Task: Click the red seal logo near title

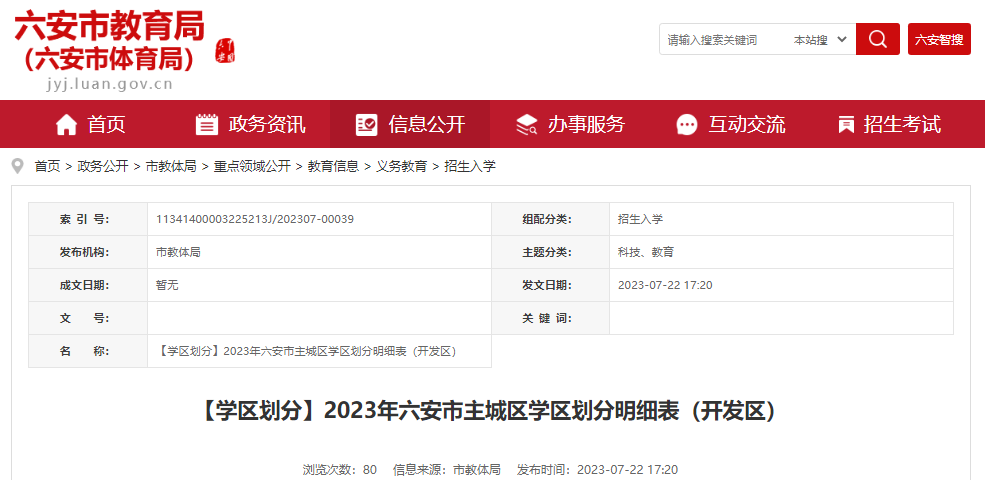Action: [x=226, y=50]
